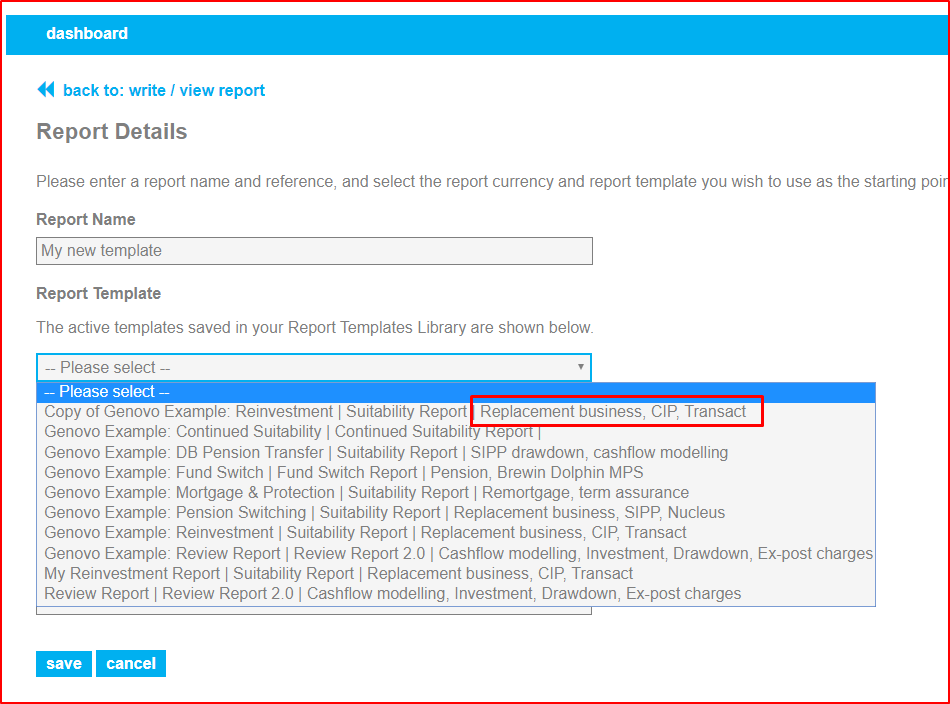This screenshot has width=950, height=704.
Task: Open the 'back to: write / view report' link
Action: pos(166,90)
